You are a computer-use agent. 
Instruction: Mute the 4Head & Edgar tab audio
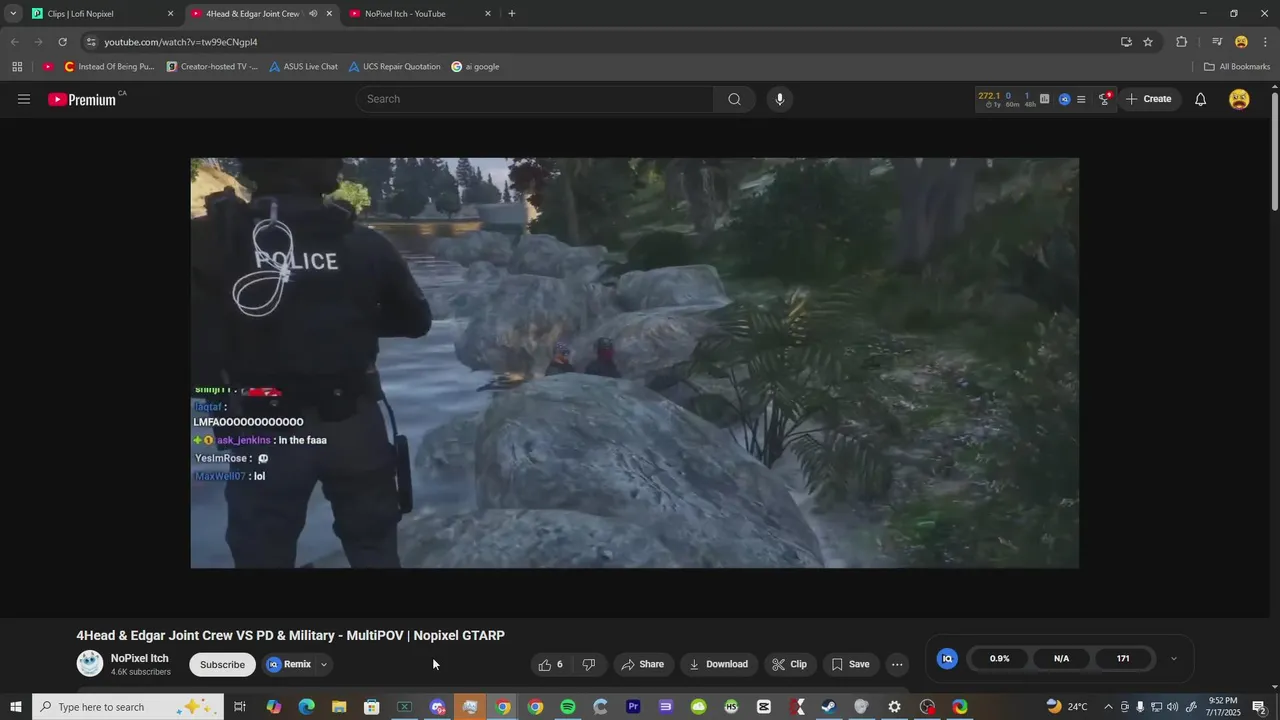pos(313,14)
